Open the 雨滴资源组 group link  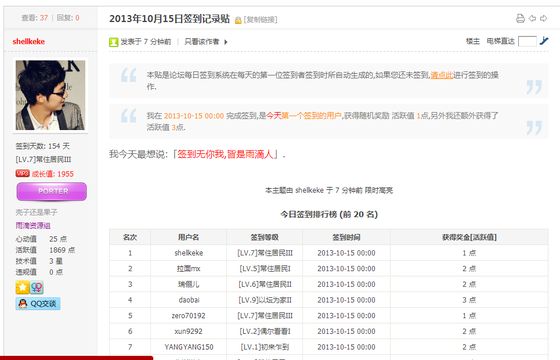[x=33, y=226]
